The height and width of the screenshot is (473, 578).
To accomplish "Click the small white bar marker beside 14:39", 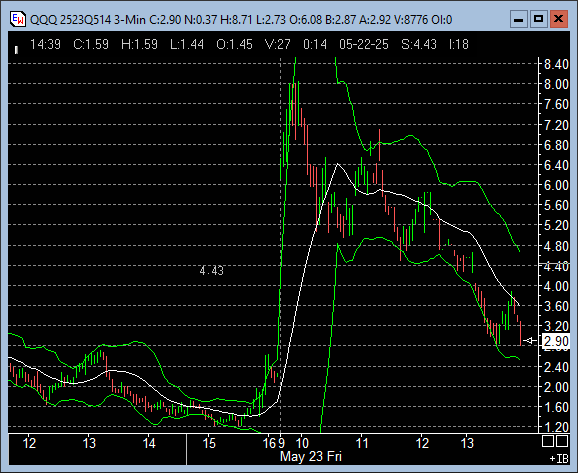I will pyautogui.click(x=16, y=50).
